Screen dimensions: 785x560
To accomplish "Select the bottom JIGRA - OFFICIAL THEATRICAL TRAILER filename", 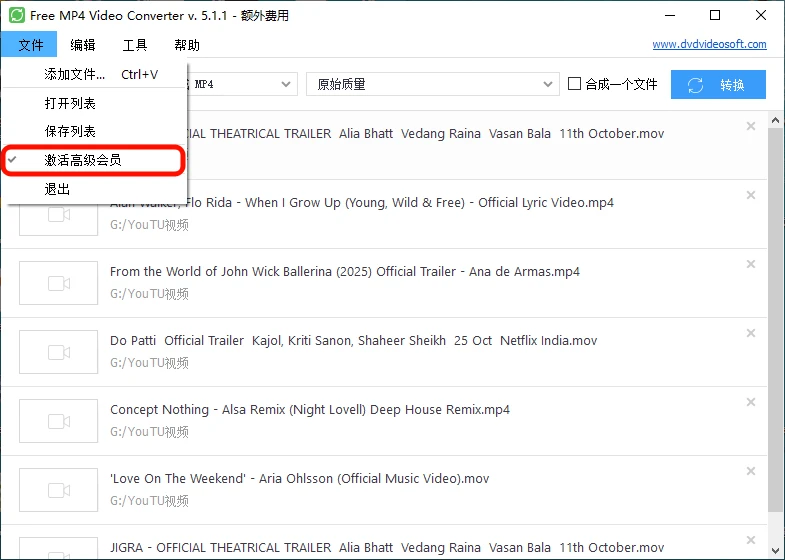I will coord(386,547).
